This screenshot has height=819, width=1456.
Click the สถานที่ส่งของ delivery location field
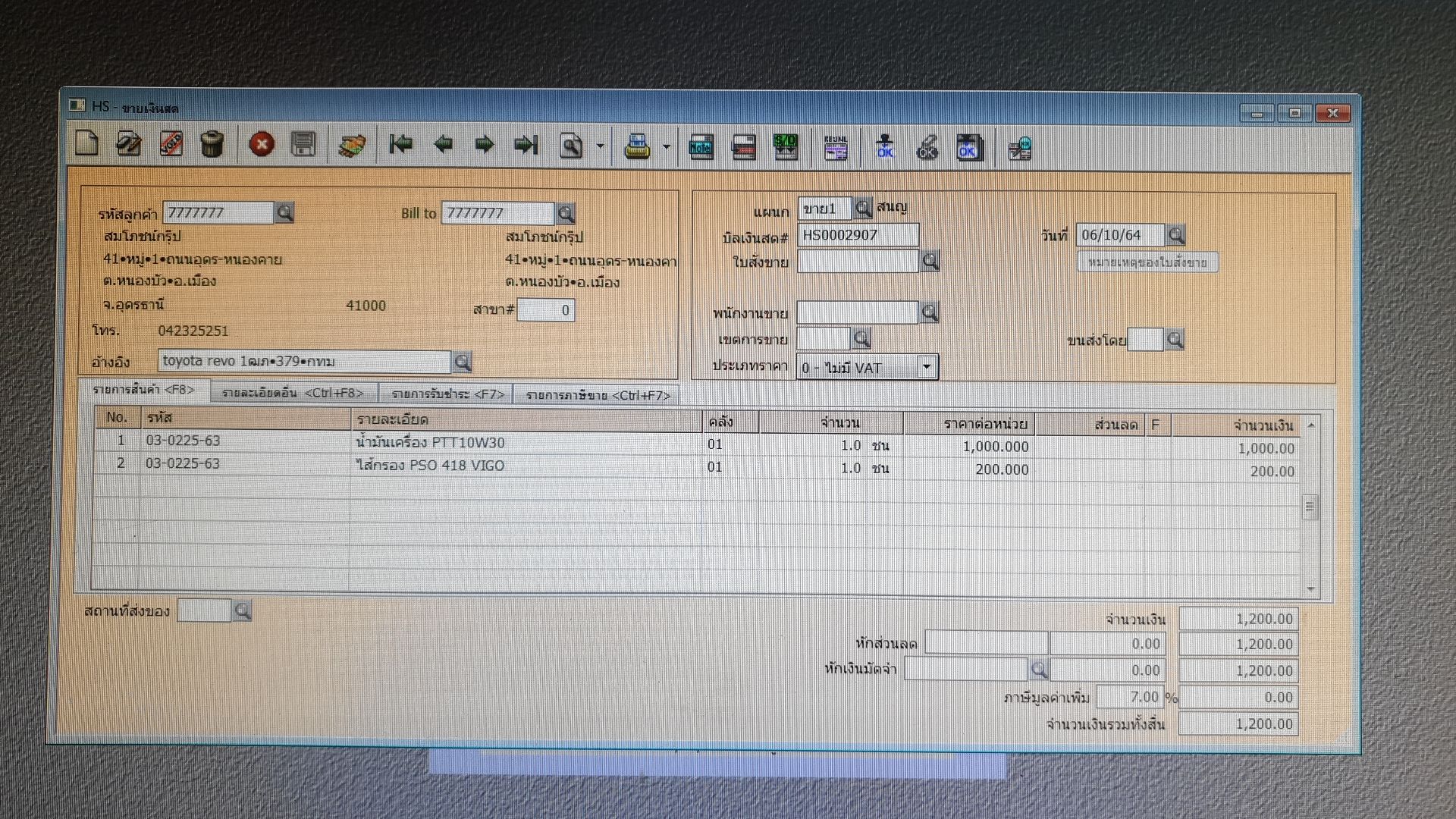click(x=204, y=610)
